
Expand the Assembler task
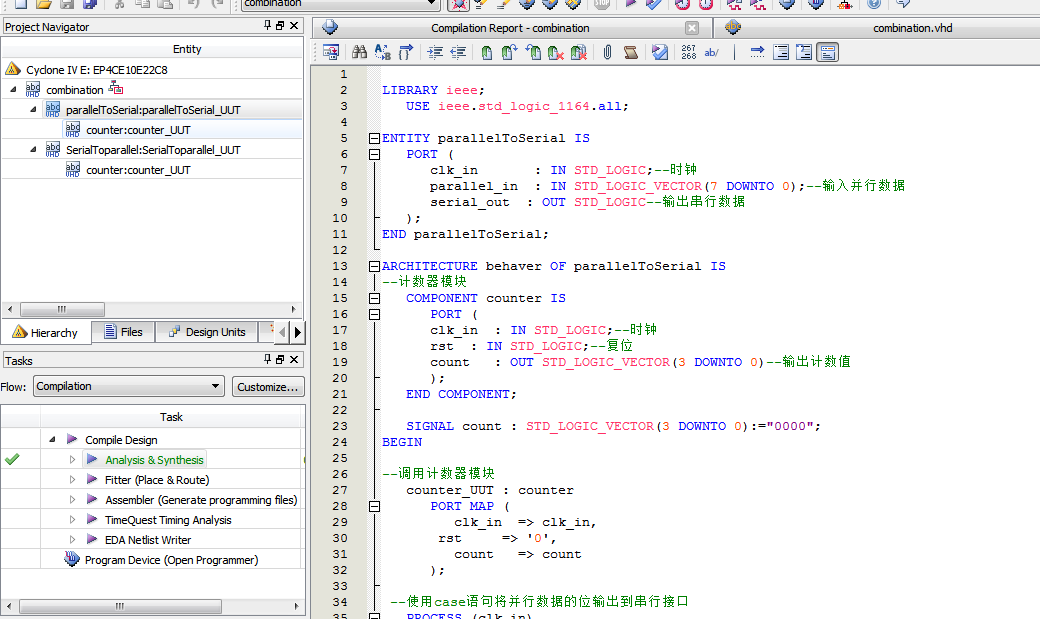pyautogui.click(x=72, y=500)
